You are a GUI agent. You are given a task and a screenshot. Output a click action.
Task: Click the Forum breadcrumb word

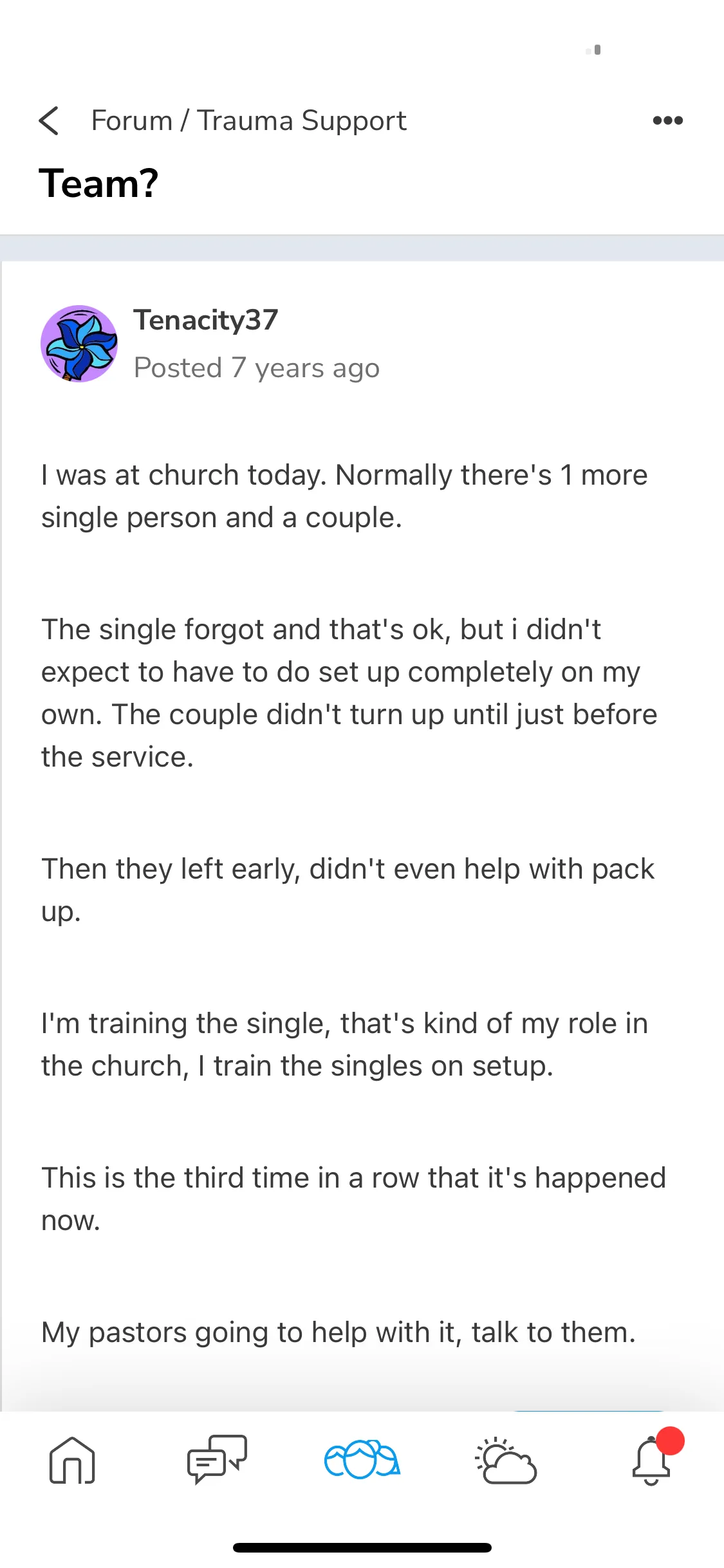[132, 120]
